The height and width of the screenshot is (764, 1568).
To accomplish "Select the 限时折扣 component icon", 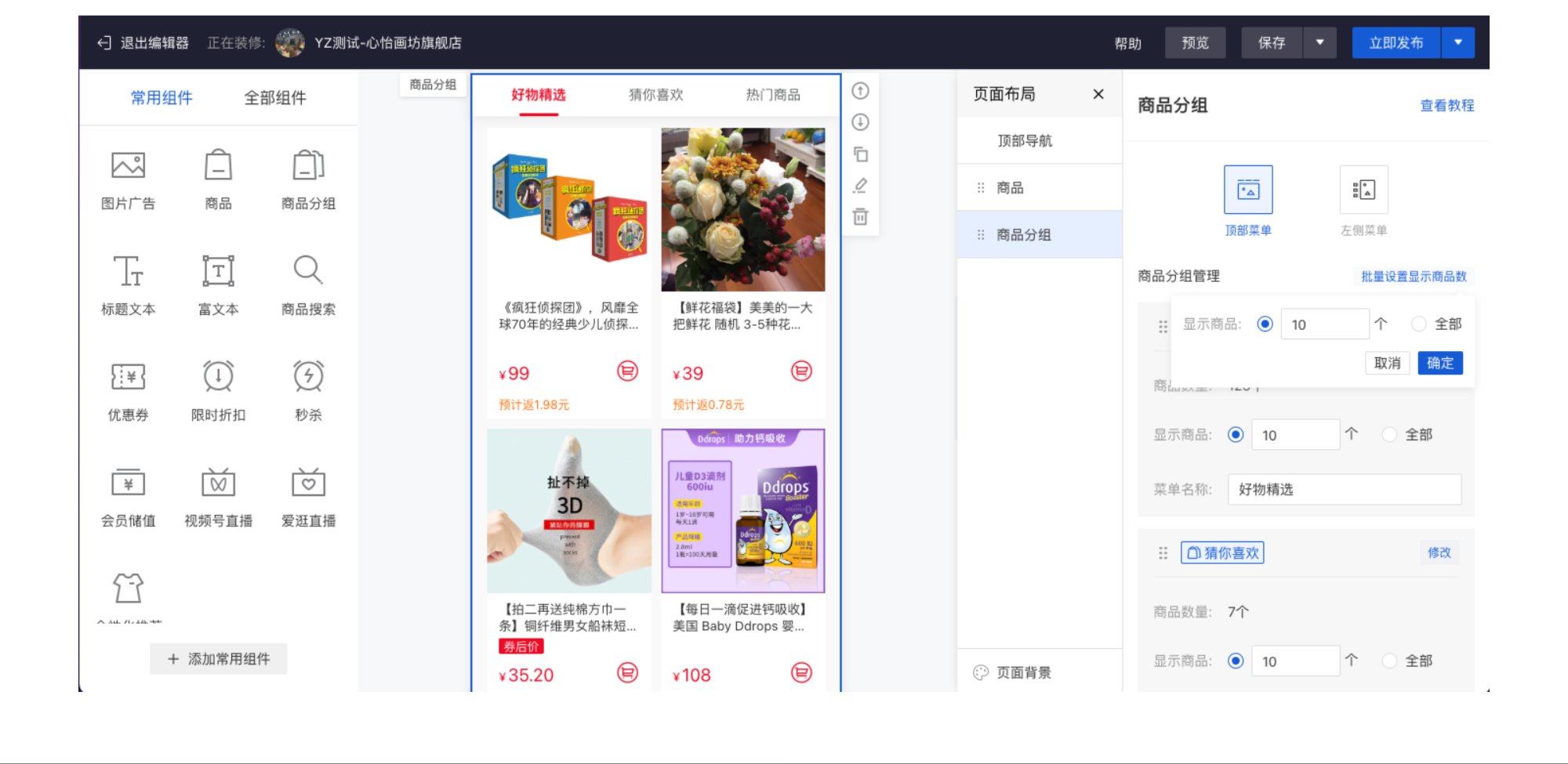I will click(218, 378).
